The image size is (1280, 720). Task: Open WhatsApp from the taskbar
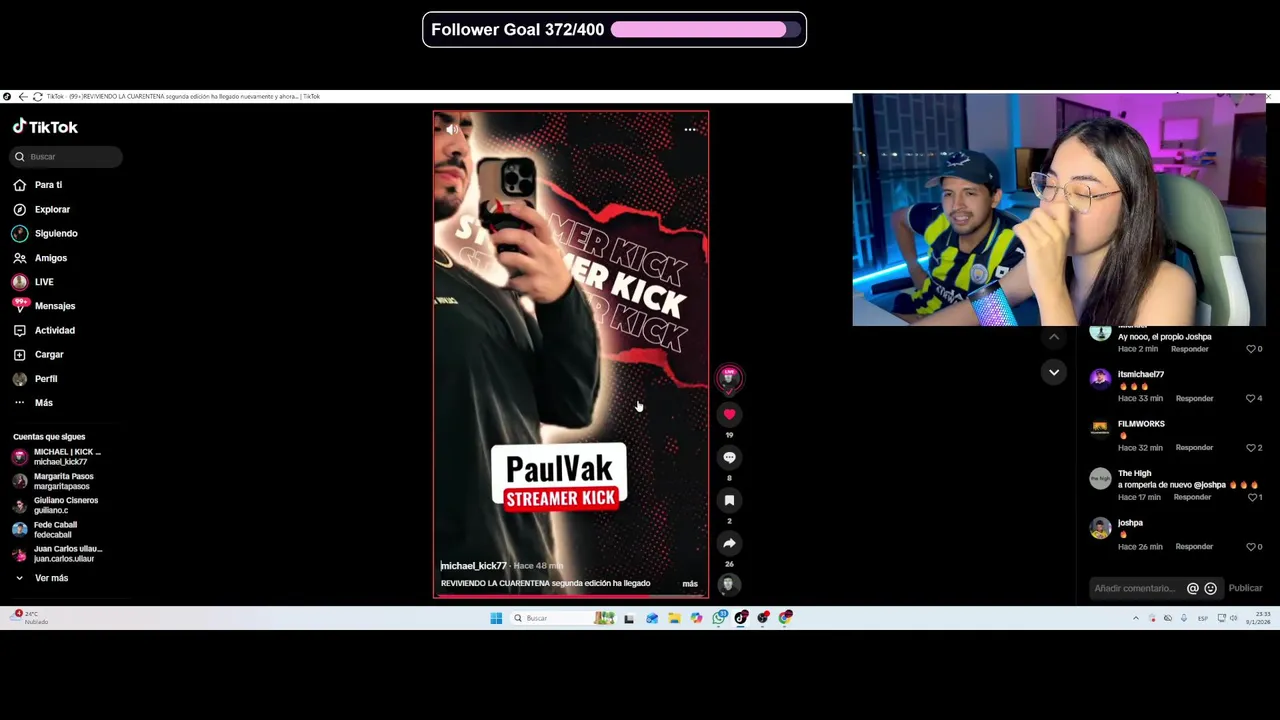[x=719, y=618]
